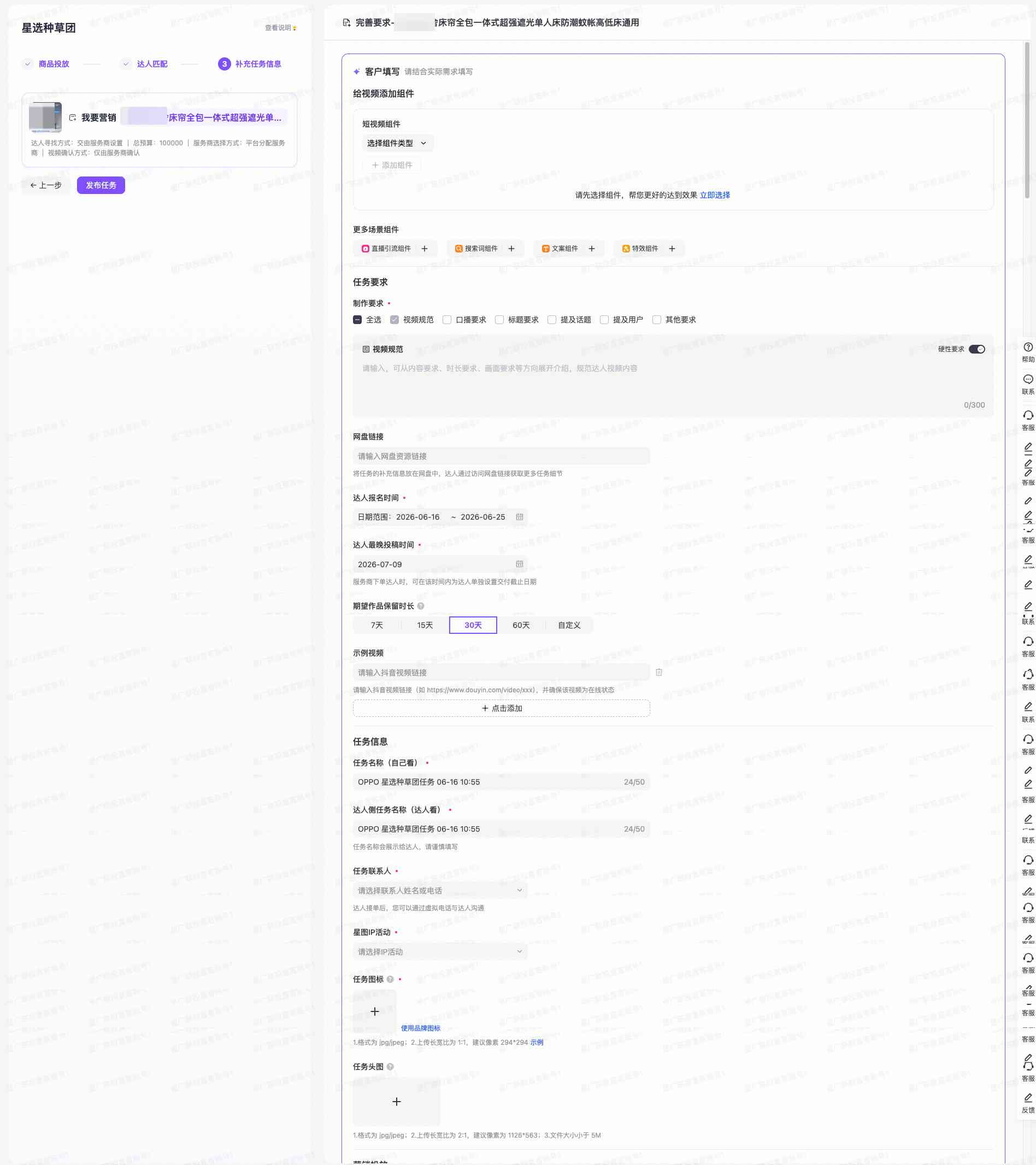Click question mark icon beside 任务图标

[390, 980]
